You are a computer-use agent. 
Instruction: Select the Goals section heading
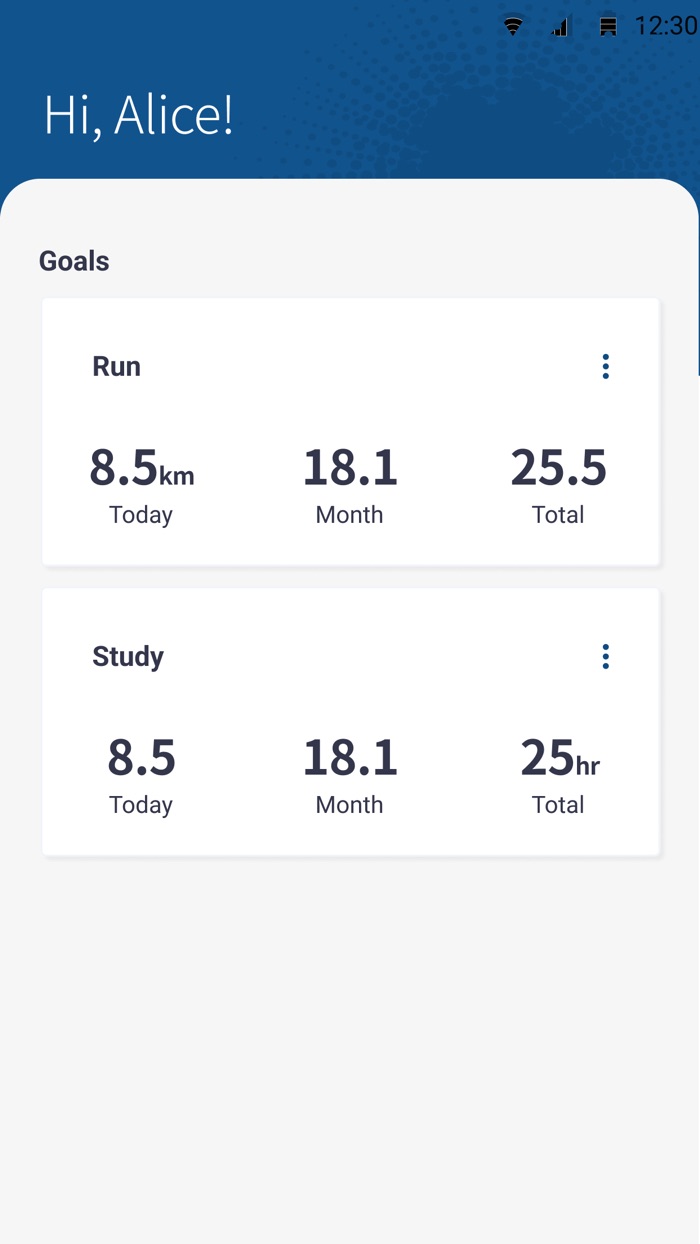(74, 261)
